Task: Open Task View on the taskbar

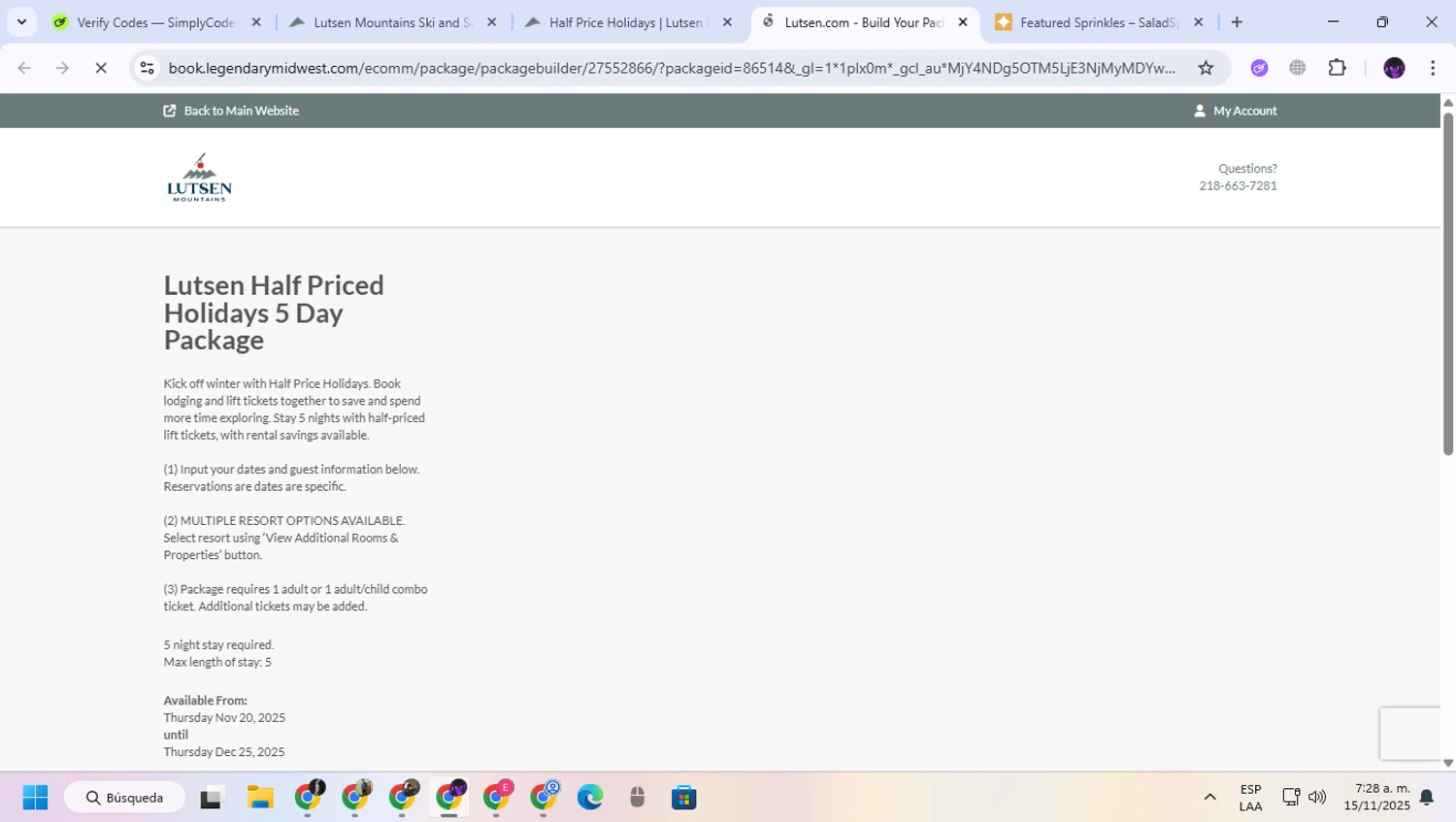Action: [x=211, y=798]
